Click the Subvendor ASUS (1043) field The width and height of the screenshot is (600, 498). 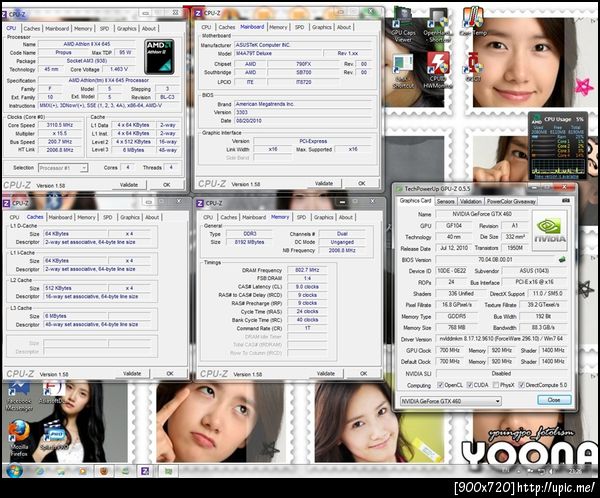(534, 271)
